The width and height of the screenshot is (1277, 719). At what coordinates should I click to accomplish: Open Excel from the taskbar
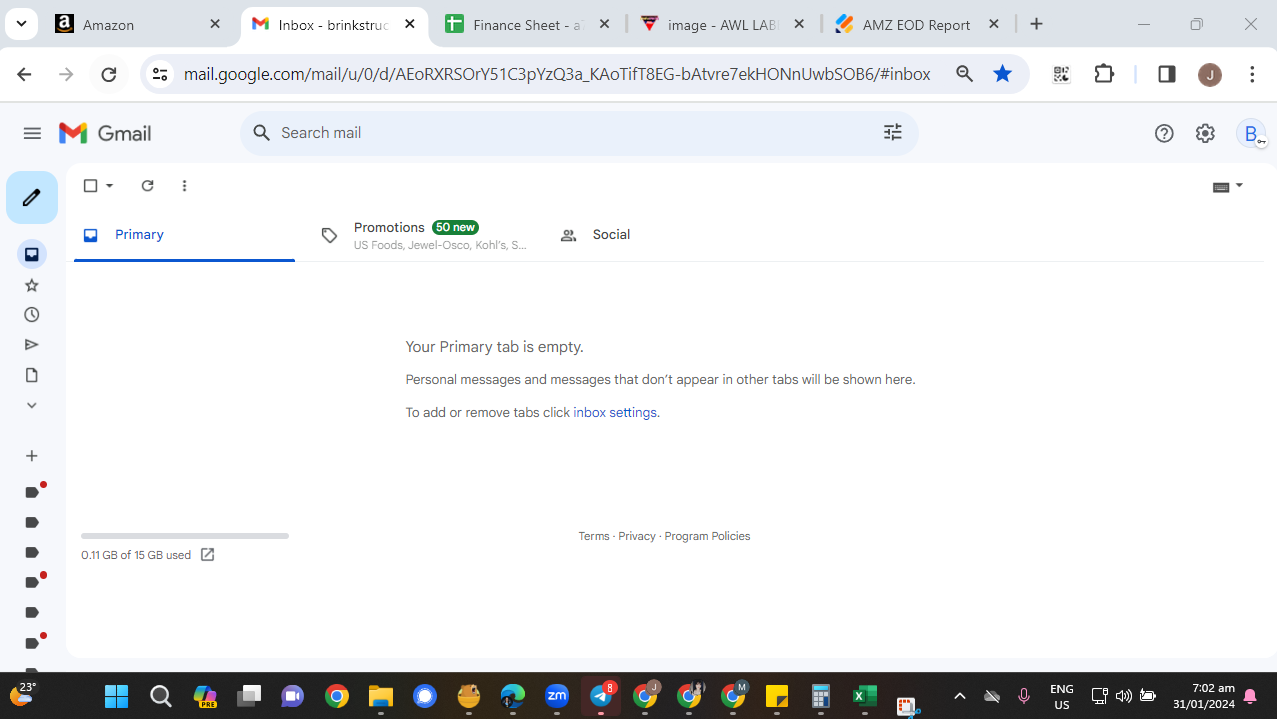pos(864,696)
